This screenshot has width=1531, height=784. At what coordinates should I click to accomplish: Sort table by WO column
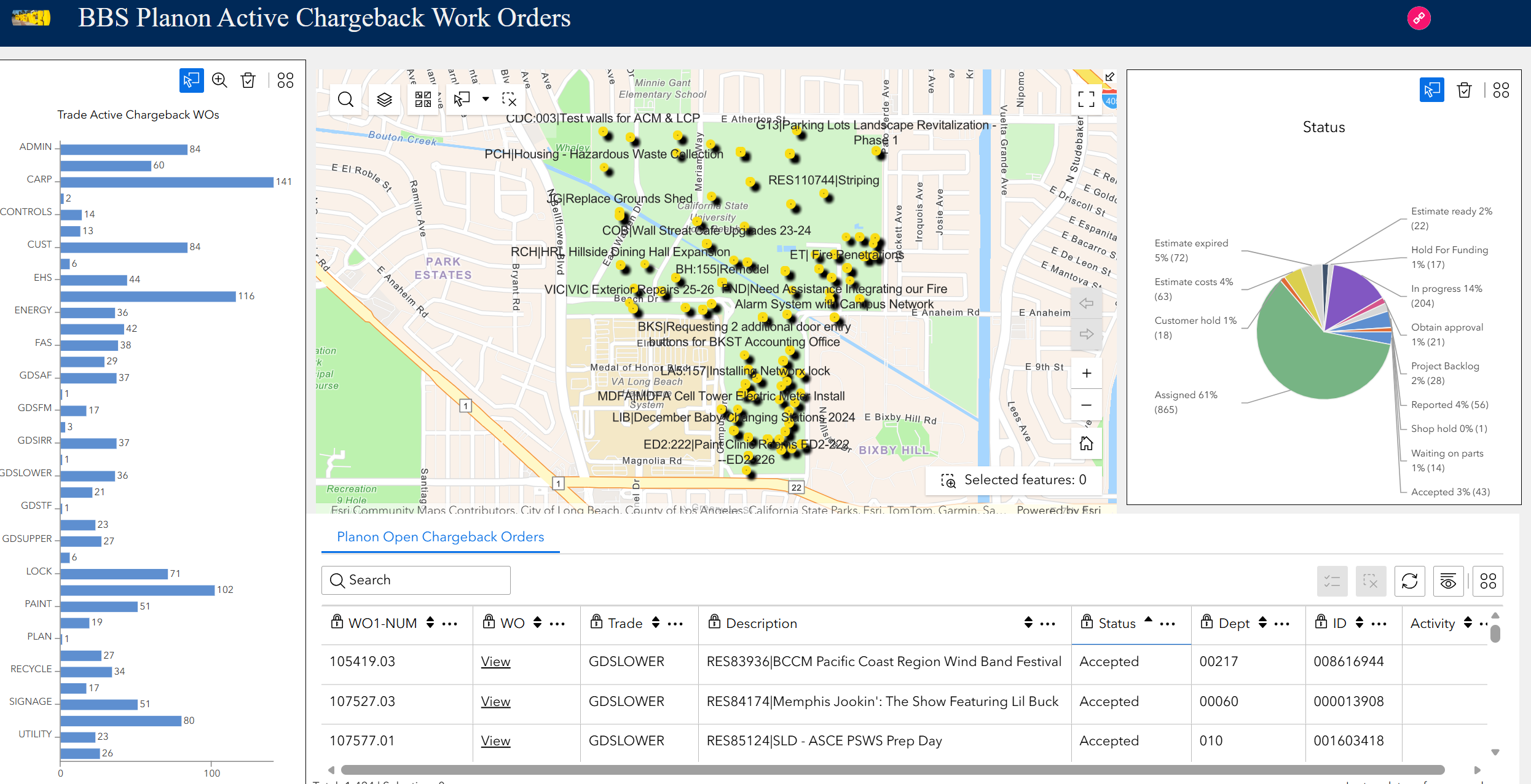click(537, 623)
